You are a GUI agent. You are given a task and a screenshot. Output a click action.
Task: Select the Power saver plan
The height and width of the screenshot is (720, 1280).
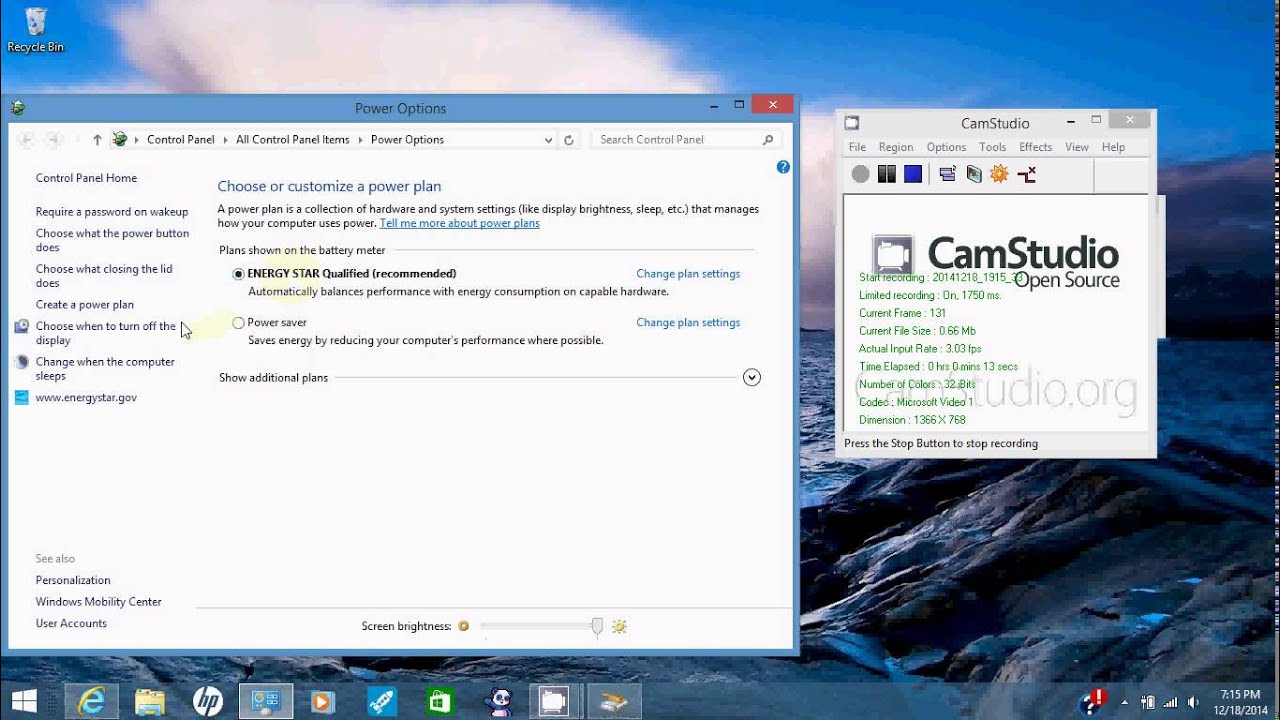pyautogui.click(x=238, y=323)
